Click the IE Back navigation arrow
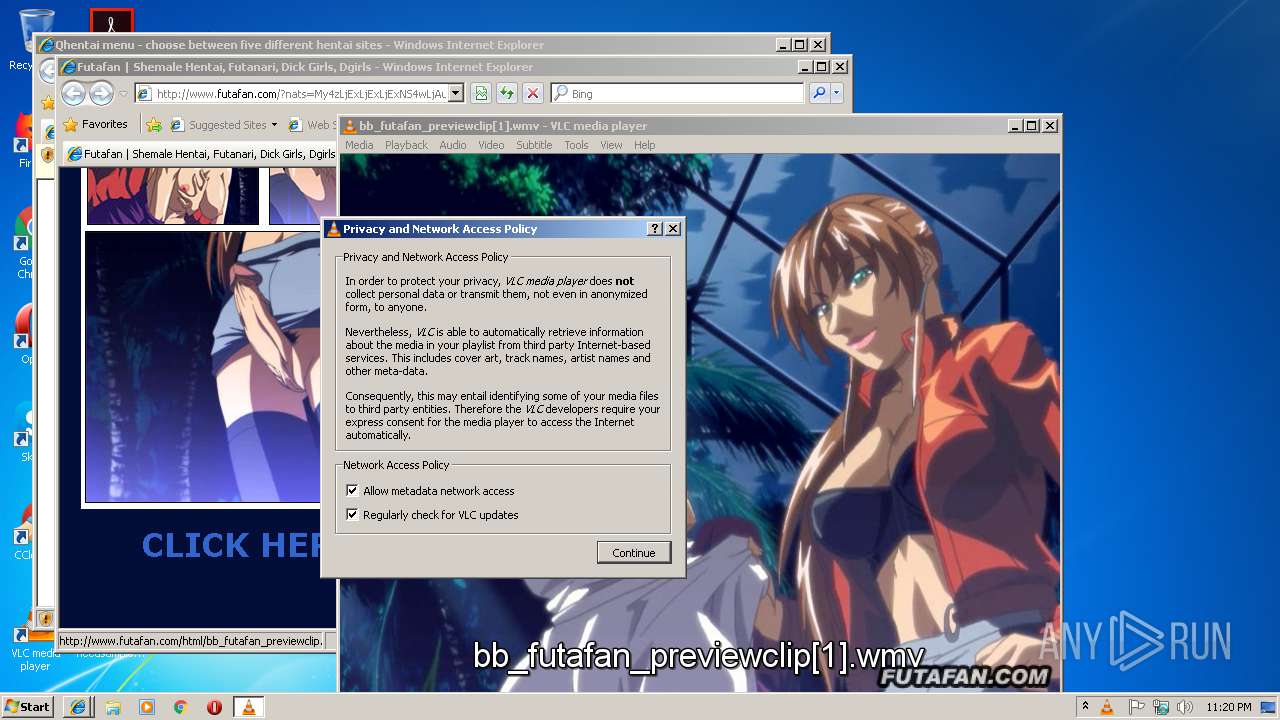The image size is (1280, 720). (x=73, y=94)
